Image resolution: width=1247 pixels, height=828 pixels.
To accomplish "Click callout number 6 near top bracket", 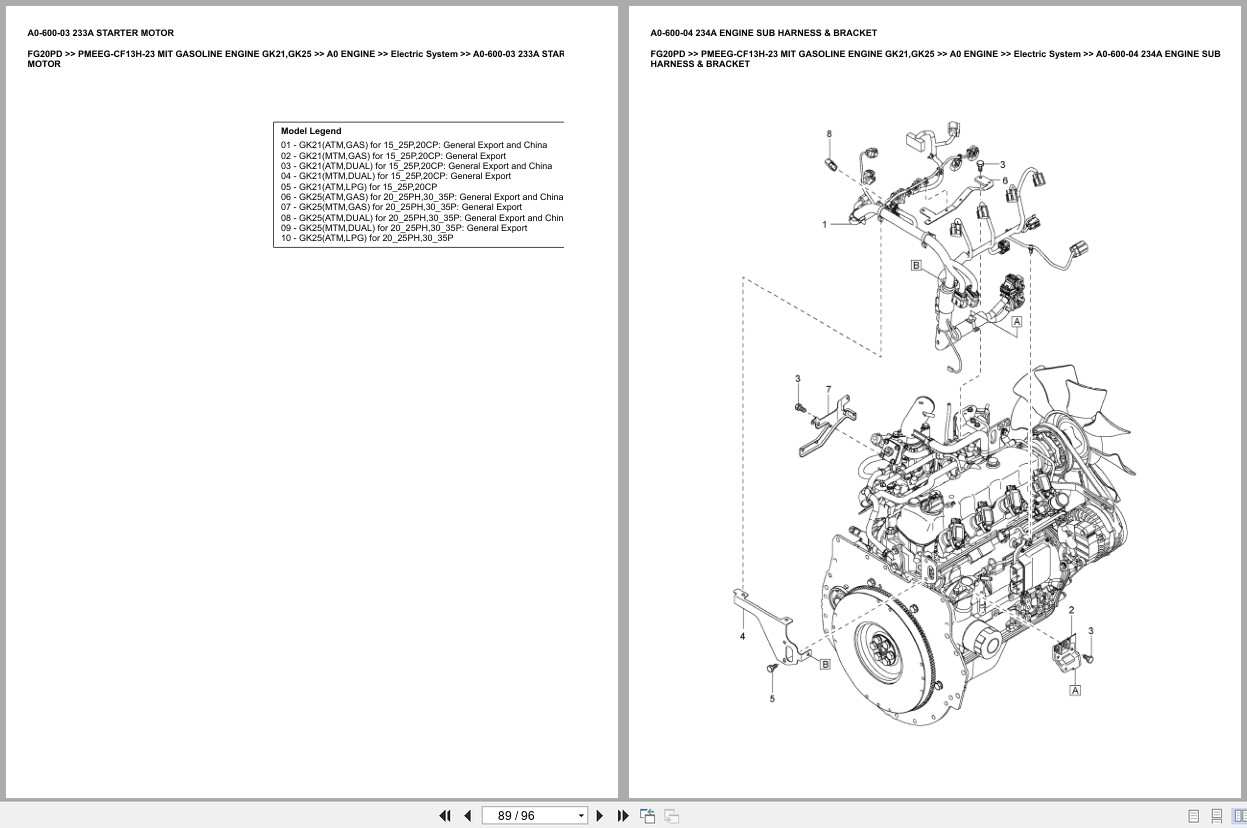I will (x=1005, y=181).
